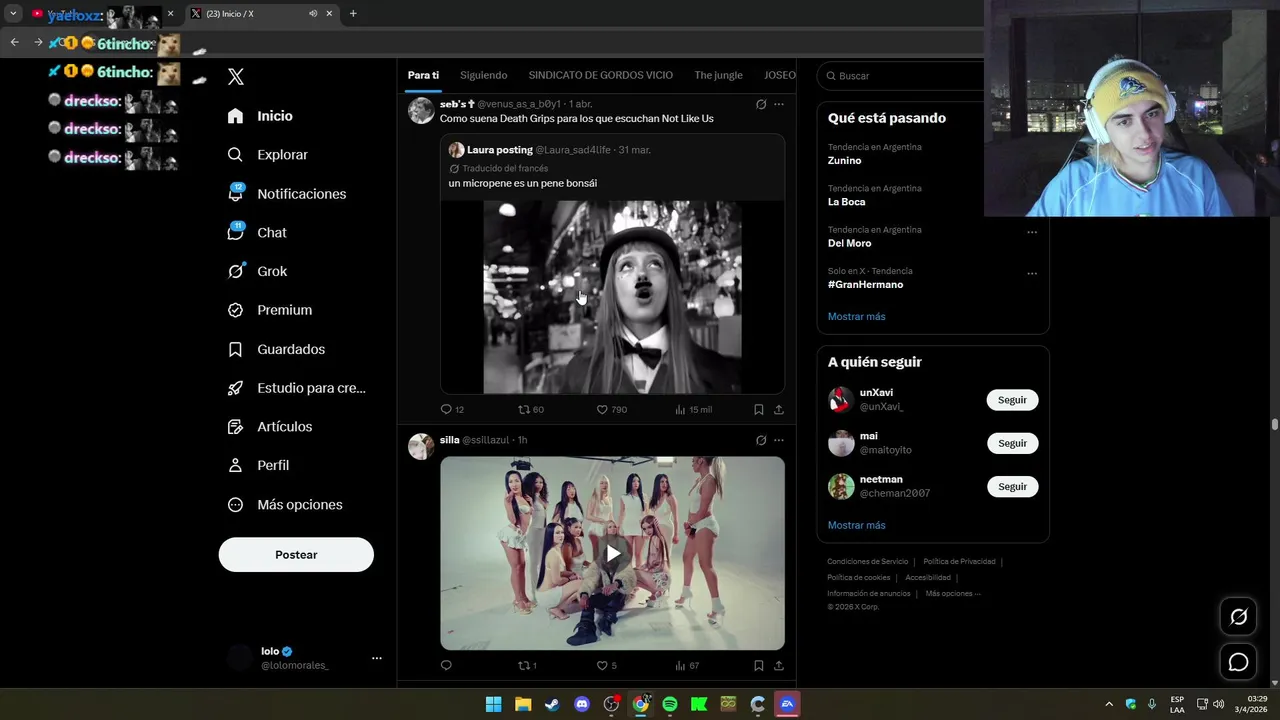This screenshot has width=1280, height=720.
Task: Switch to SINDICATO DE GORDOS VICIO tab
Action: 601,75
